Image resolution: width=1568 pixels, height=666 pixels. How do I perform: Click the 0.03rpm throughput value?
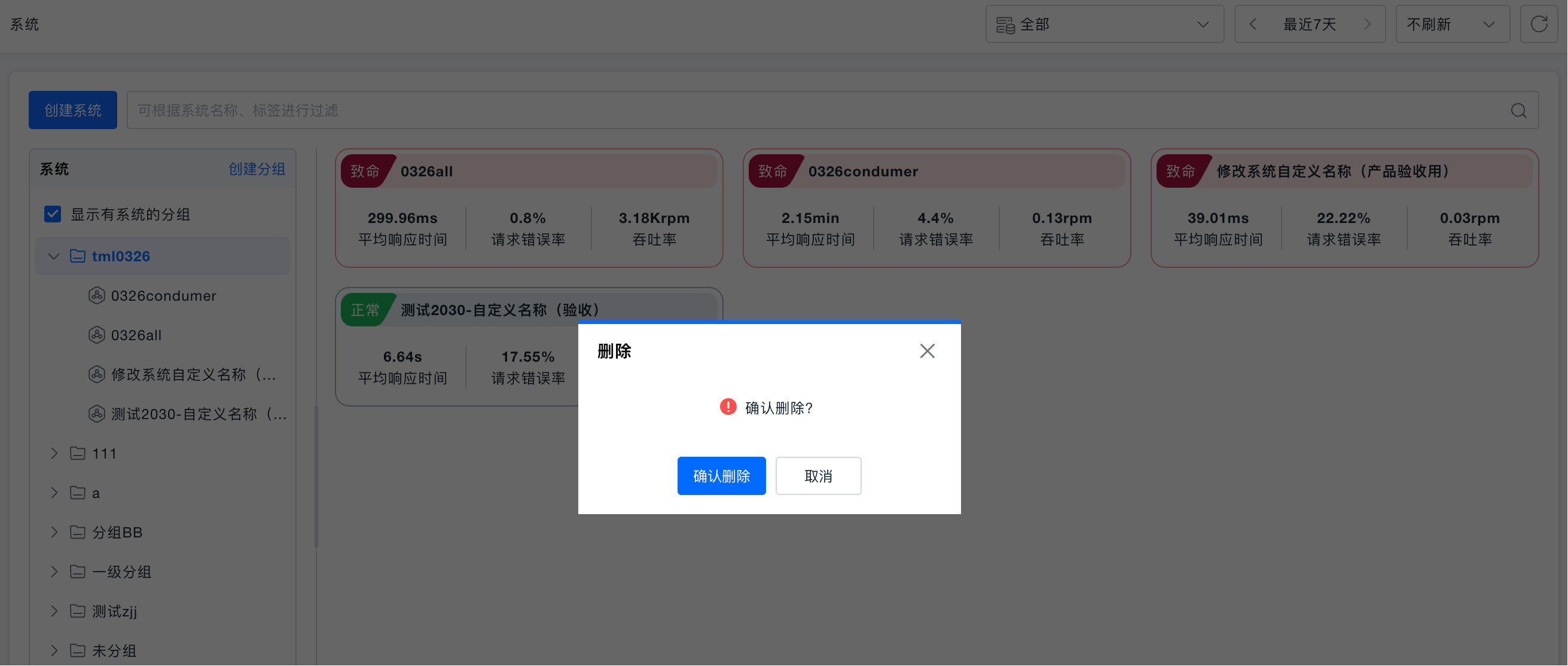[1469, 218]
